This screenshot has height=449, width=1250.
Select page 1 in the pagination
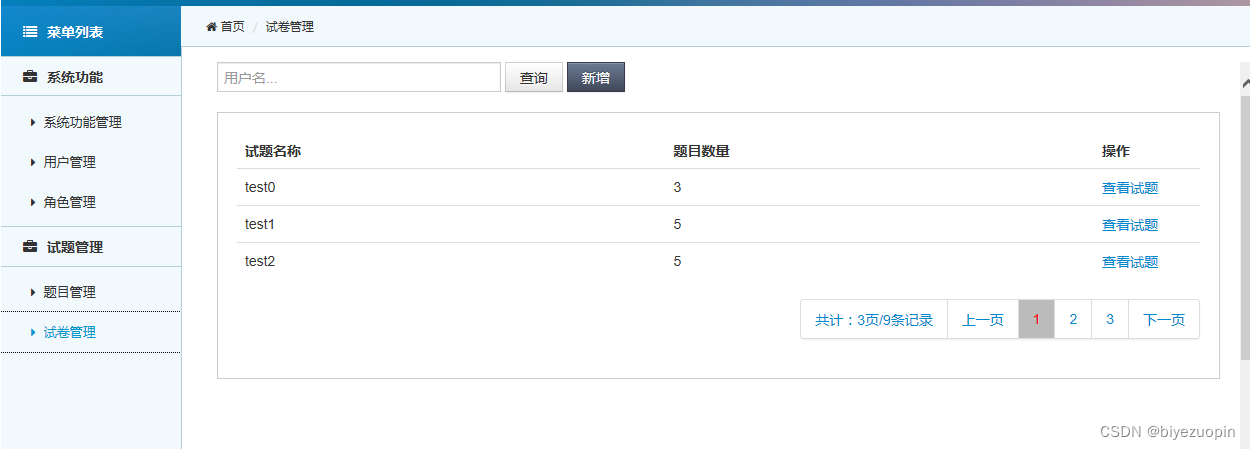[1036, 320]
